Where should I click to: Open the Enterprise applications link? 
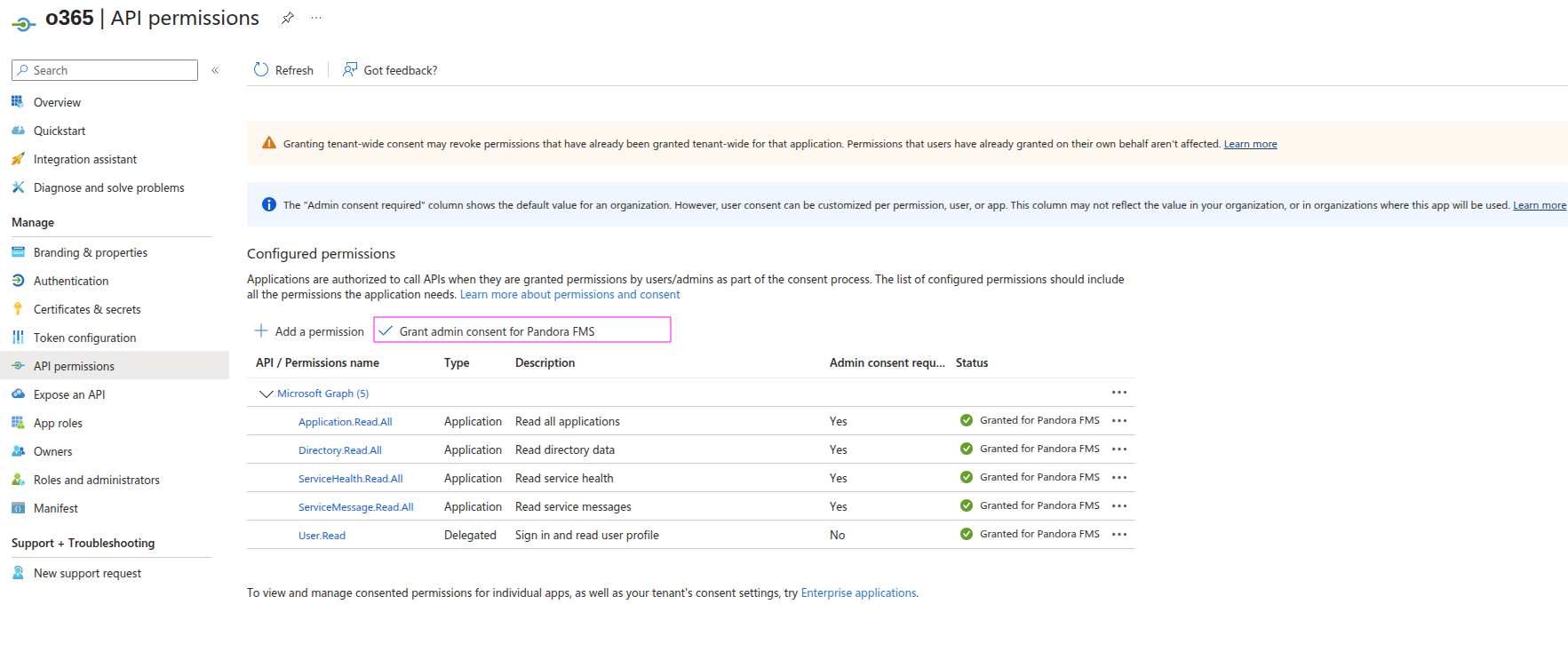click(x=858, y=593)
